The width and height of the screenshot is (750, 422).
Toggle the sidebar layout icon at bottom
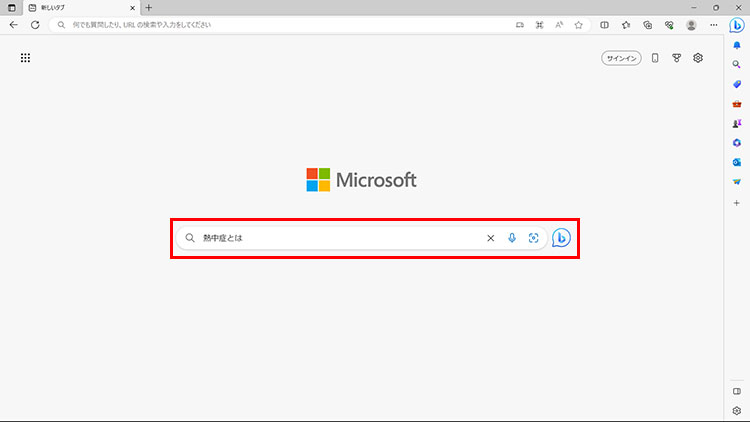[x=737, y=391]
